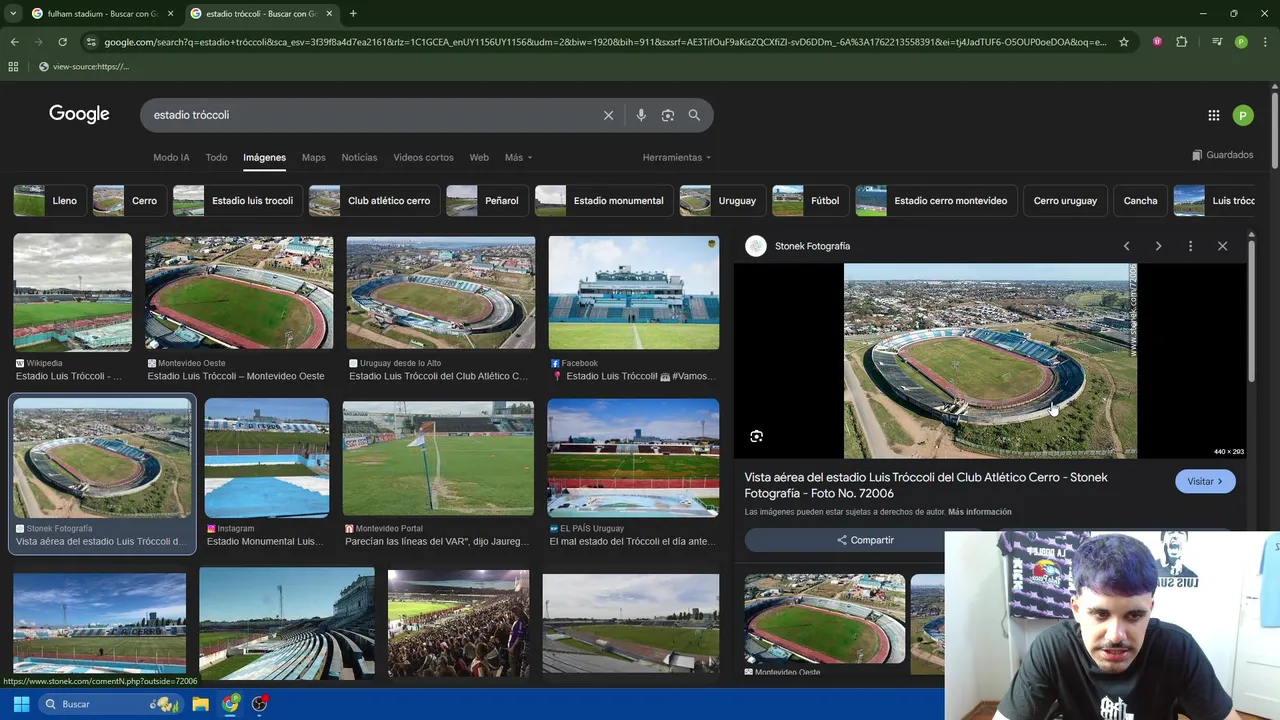Open Google Lens image search

[x=668, y=115]
